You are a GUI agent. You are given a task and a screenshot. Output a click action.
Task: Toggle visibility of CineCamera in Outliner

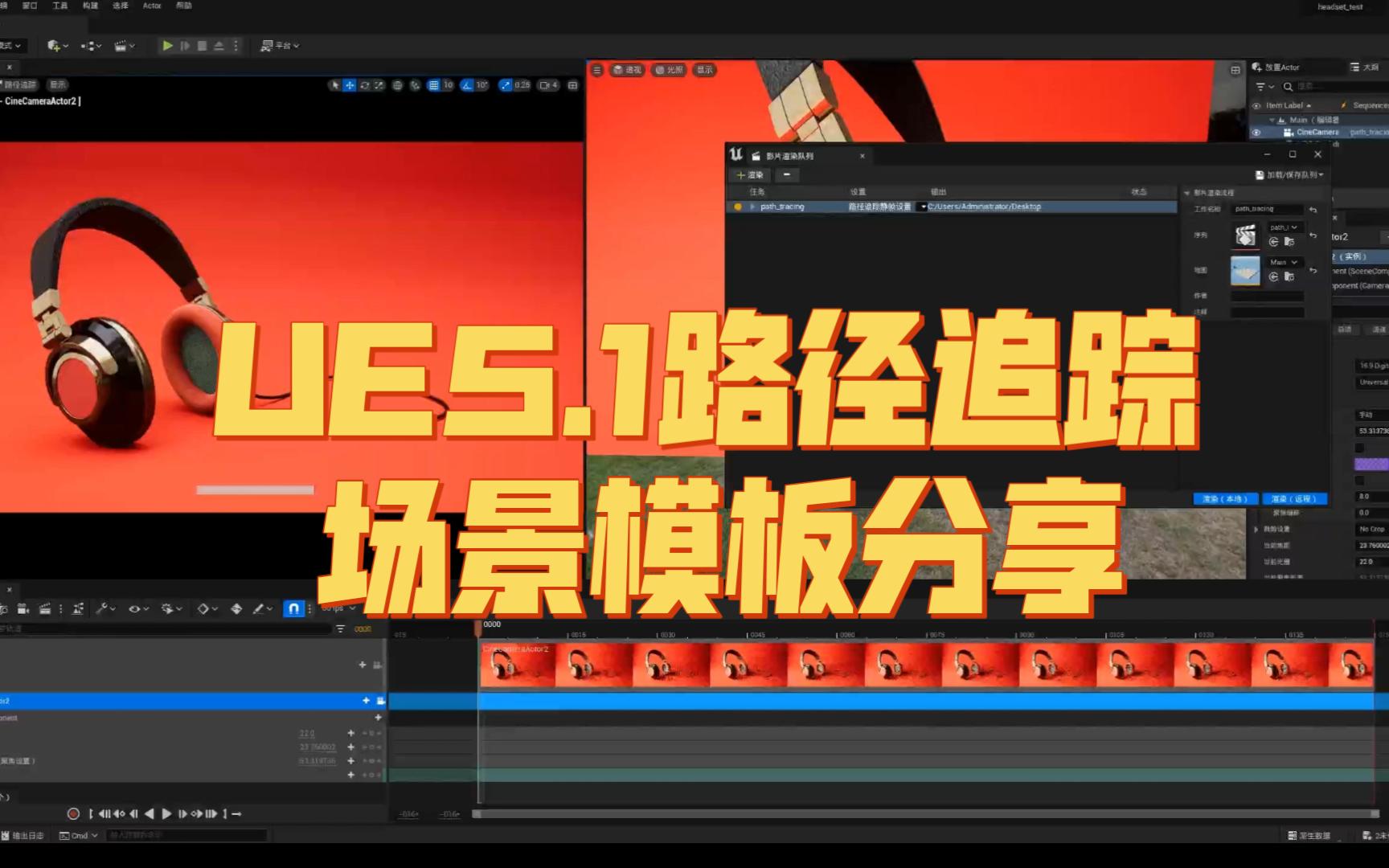click(x=1256, y=133)
